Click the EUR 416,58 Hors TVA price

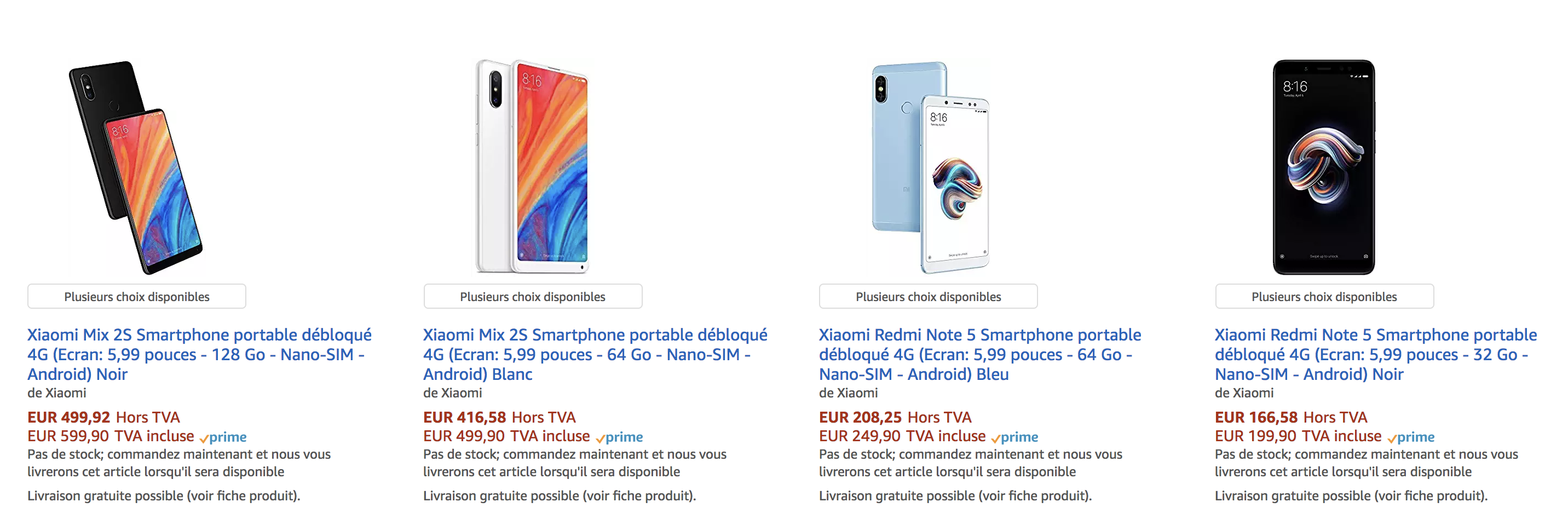click(499, 417)
